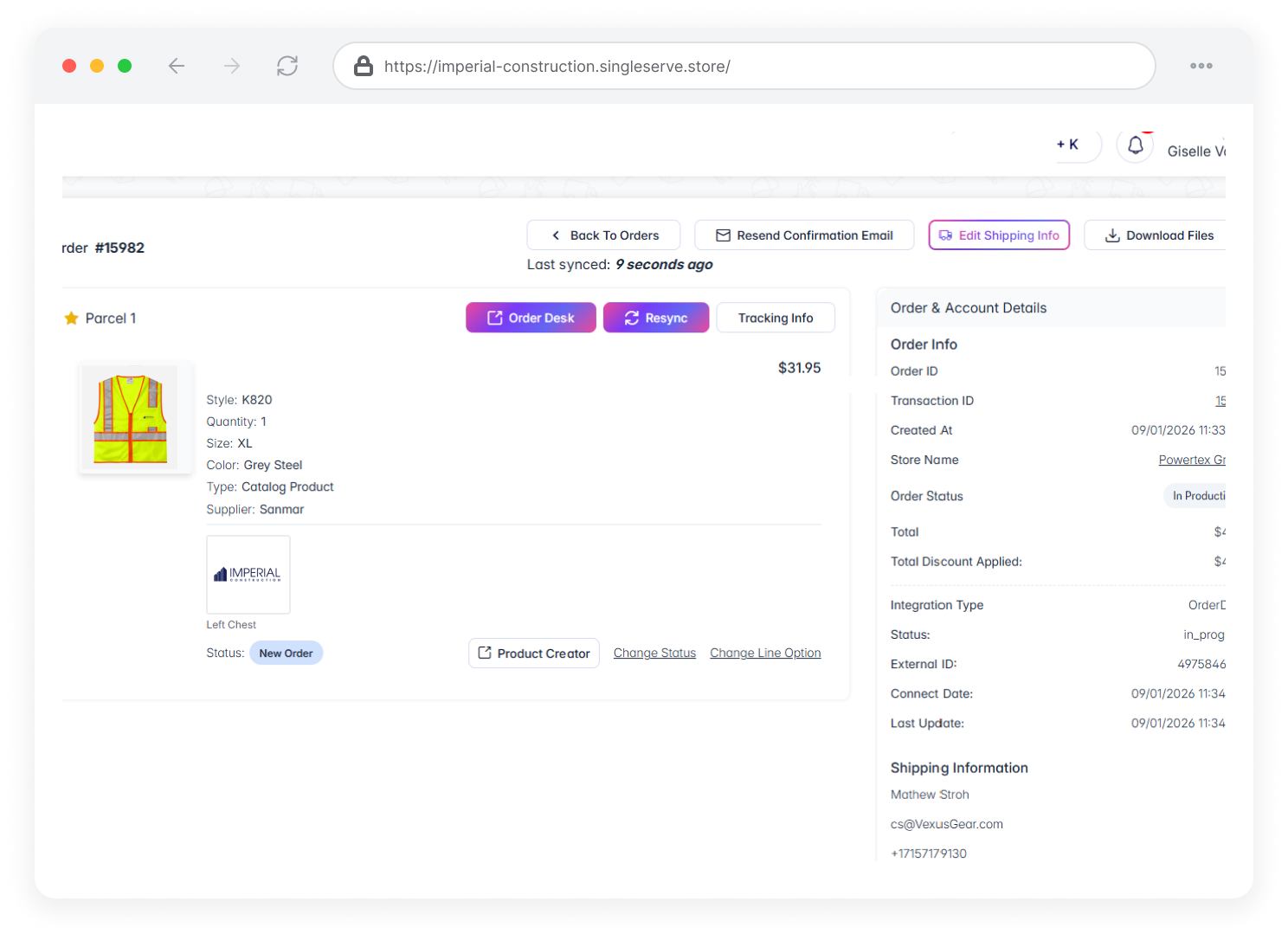Go back using Back To Orders

pos(603,235)
